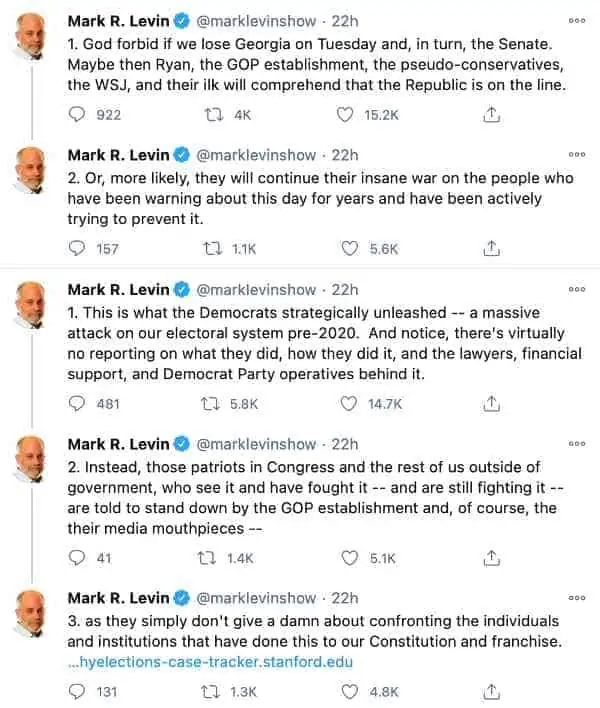Screen dimensions: 600x708
Task: Share the tweet with 4.8K likes
Action: (491, 692)
